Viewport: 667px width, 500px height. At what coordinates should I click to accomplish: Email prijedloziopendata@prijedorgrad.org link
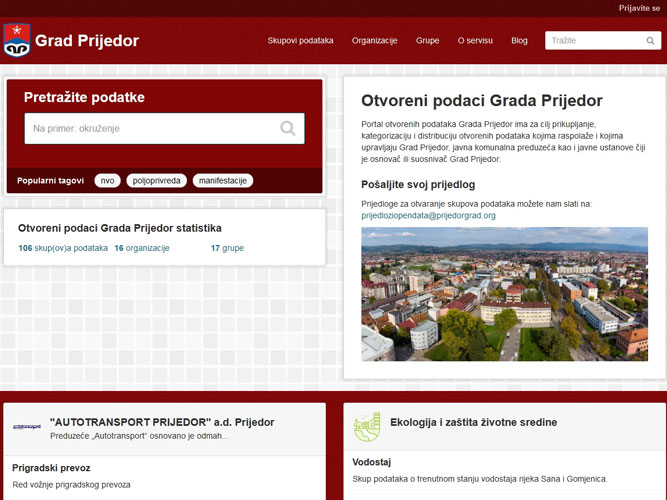tap(428, 215)
